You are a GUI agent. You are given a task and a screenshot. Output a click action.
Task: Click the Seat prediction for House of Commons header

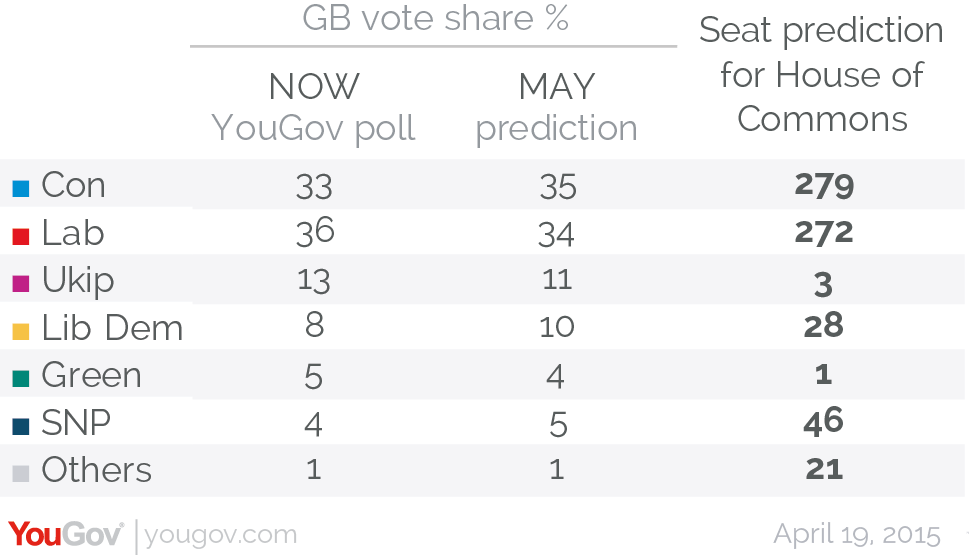[x=821, y=74]
